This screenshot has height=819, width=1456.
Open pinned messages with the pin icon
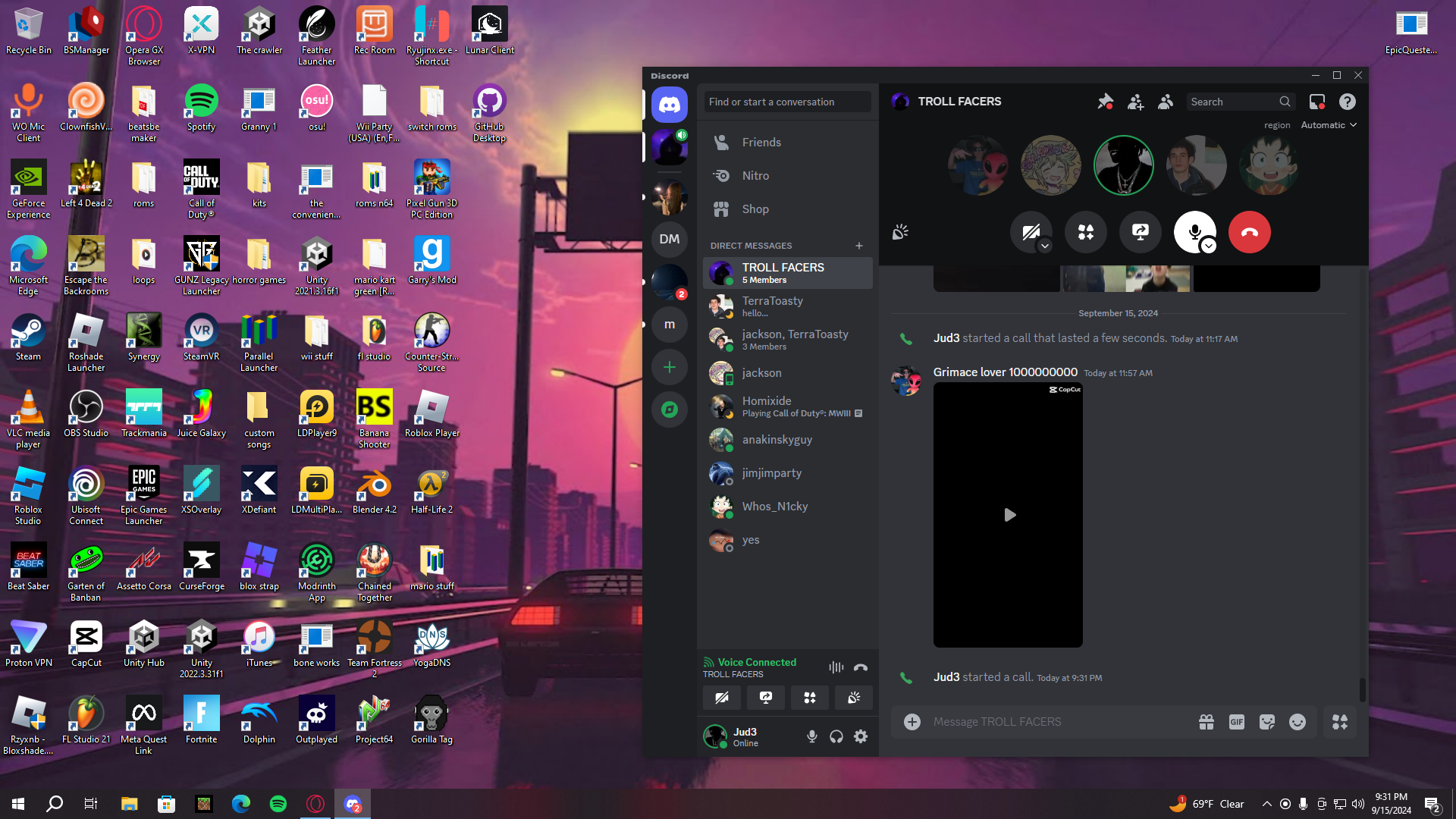(x=1105, y=102)
